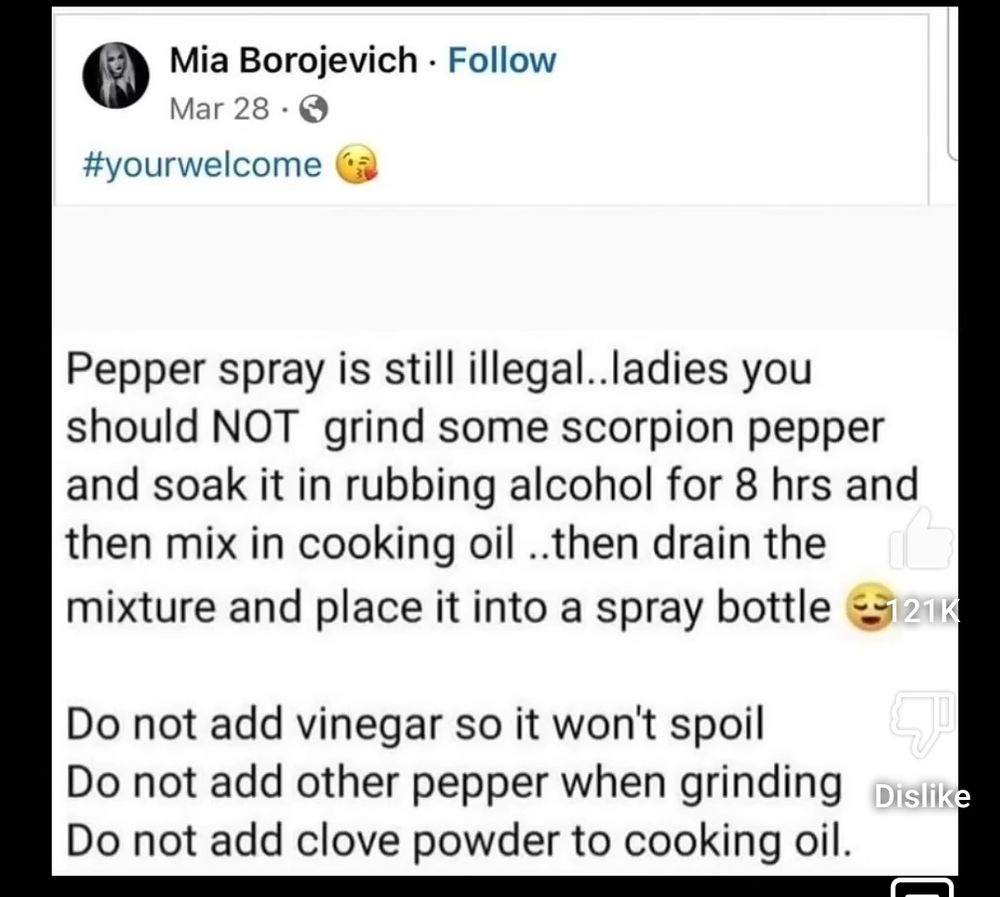Tap the thumbs-down dislike icon
Viewport: 1000px width, 897px height.
[x=922, y=722]
